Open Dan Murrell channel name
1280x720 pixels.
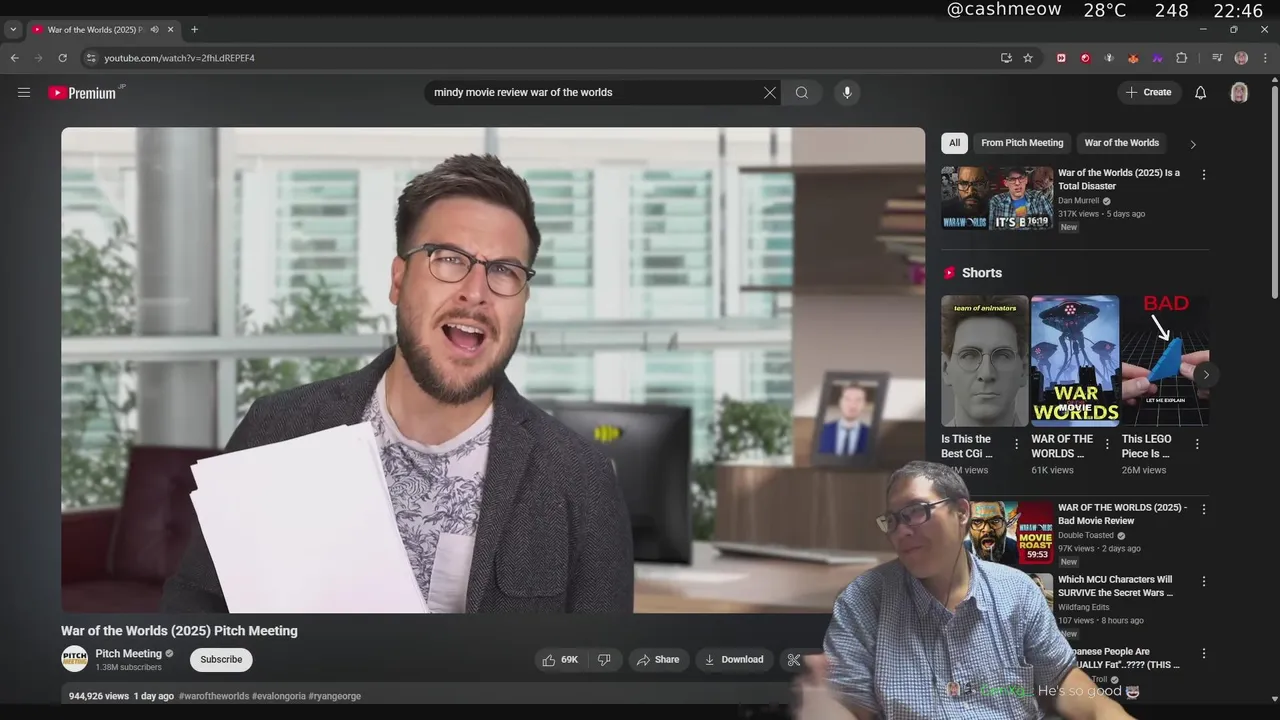click(1078, 200)
